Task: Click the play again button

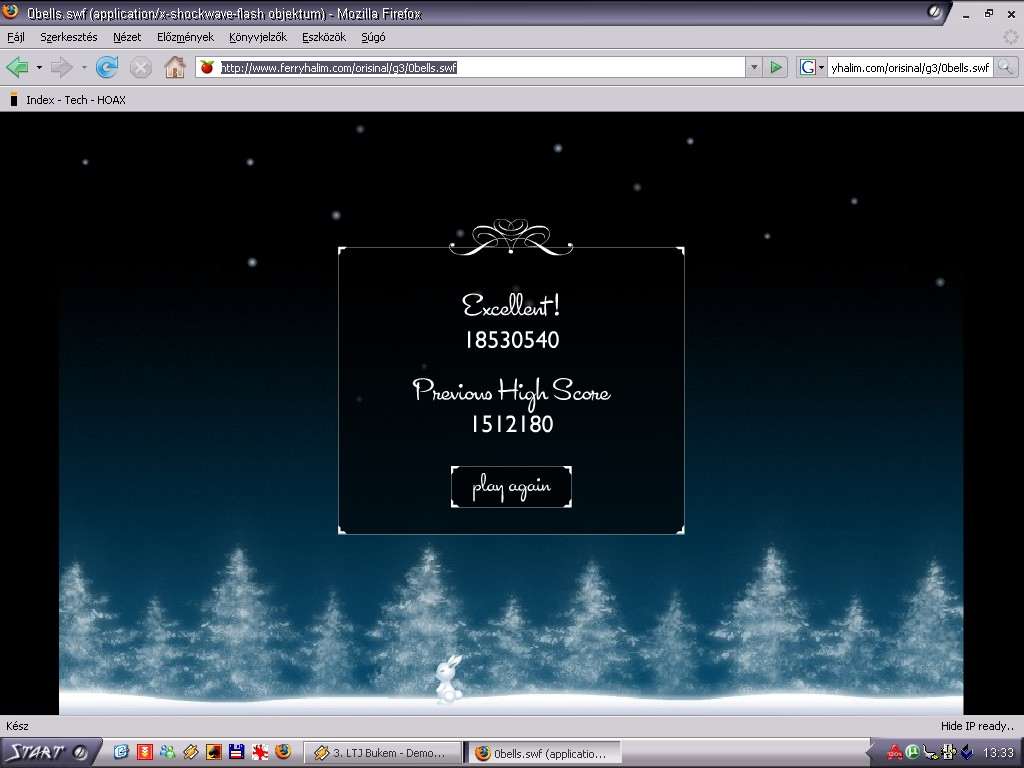Action: tap(511, 487)
